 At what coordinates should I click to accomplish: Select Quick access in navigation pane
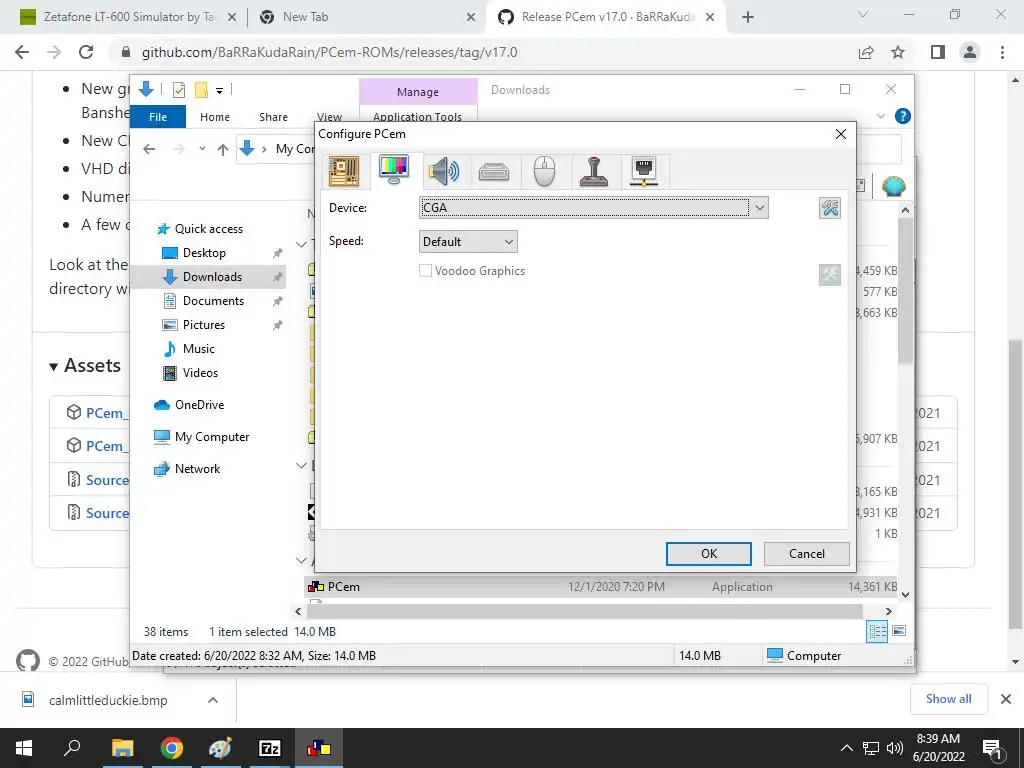[208, 229]
